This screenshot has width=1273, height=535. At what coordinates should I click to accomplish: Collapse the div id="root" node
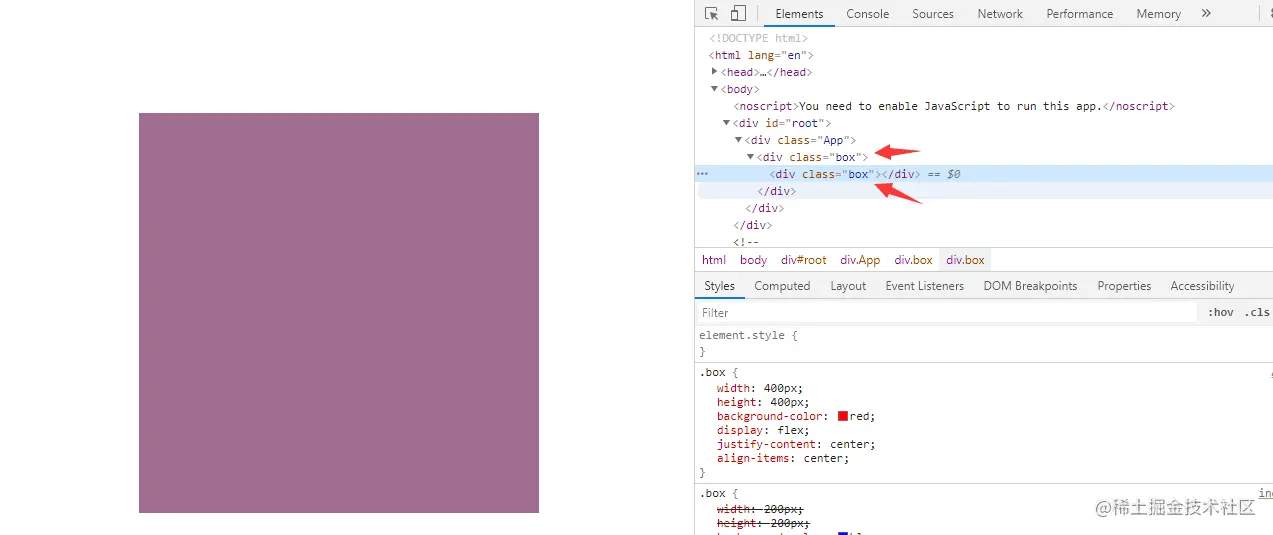point(726,123)
